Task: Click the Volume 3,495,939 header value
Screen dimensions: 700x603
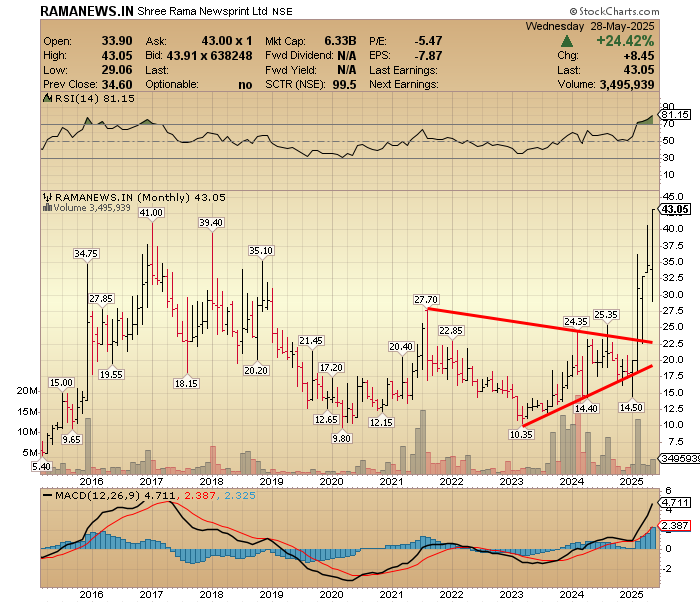Action: pyautogui.click(x=627, y=84)
